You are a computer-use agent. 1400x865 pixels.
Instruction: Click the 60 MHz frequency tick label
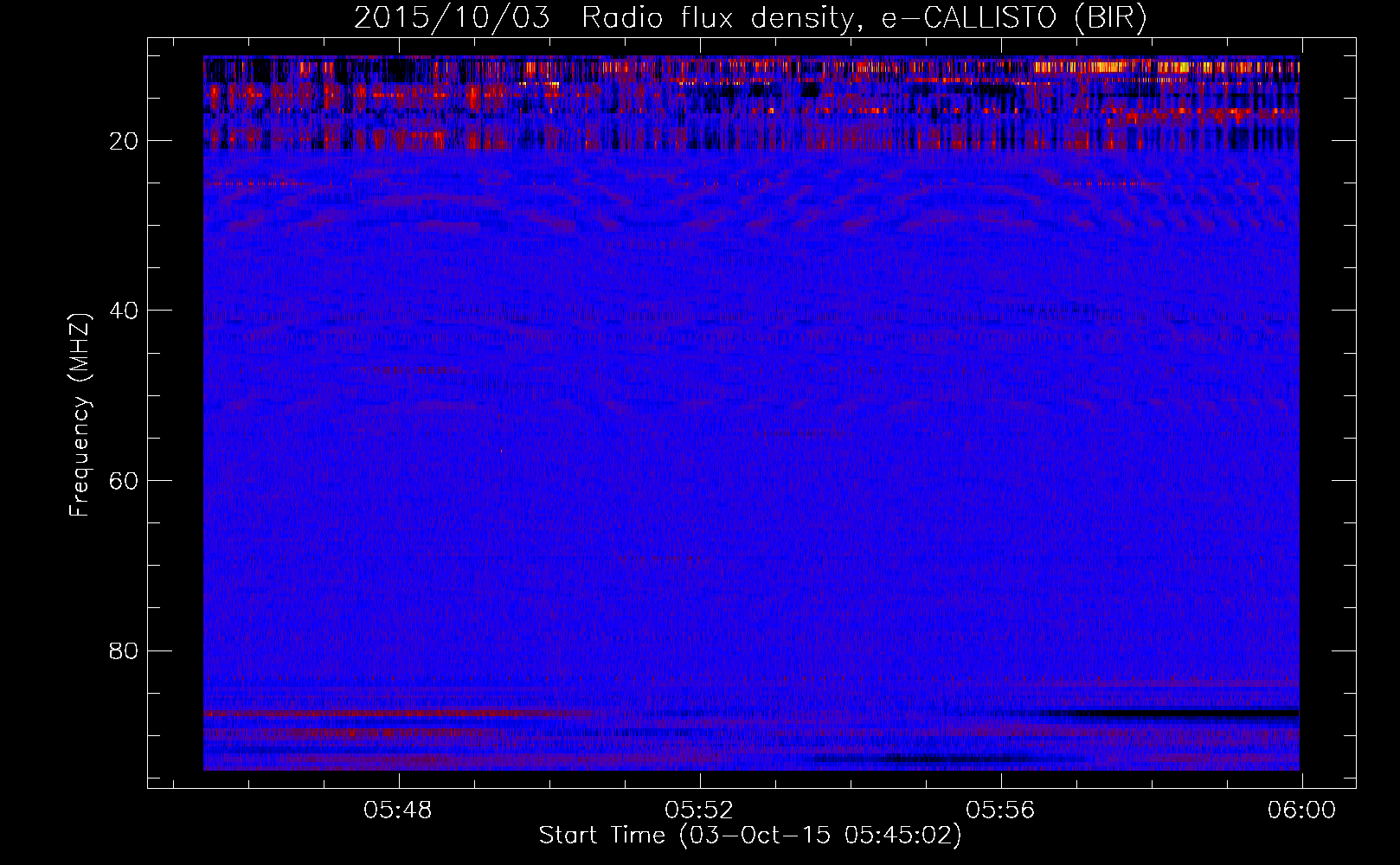[x=125, y=481]
